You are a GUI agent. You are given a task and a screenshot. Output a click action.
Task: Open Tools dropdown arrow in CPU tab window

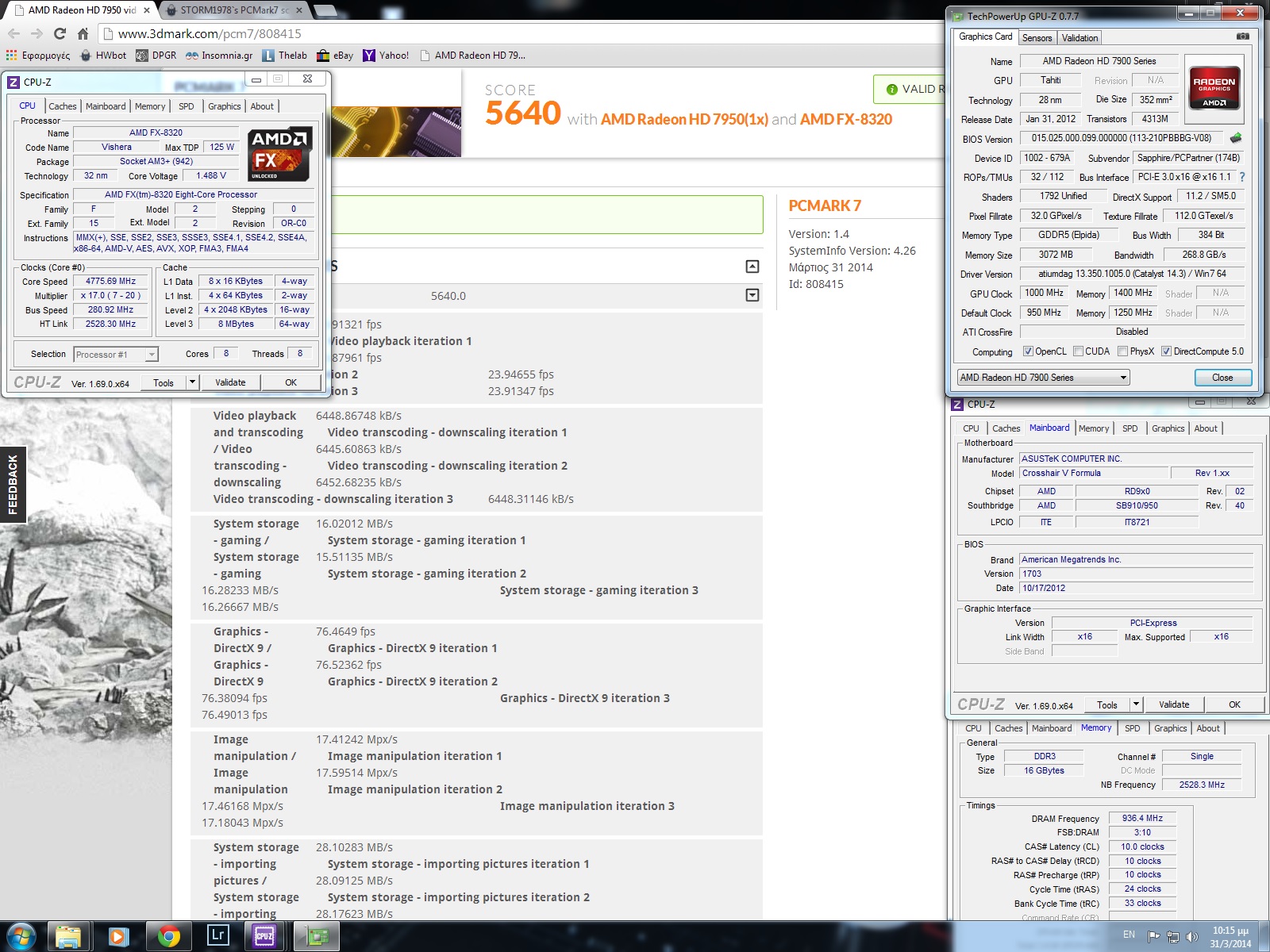pyautogui.click(x=192, y=382)
